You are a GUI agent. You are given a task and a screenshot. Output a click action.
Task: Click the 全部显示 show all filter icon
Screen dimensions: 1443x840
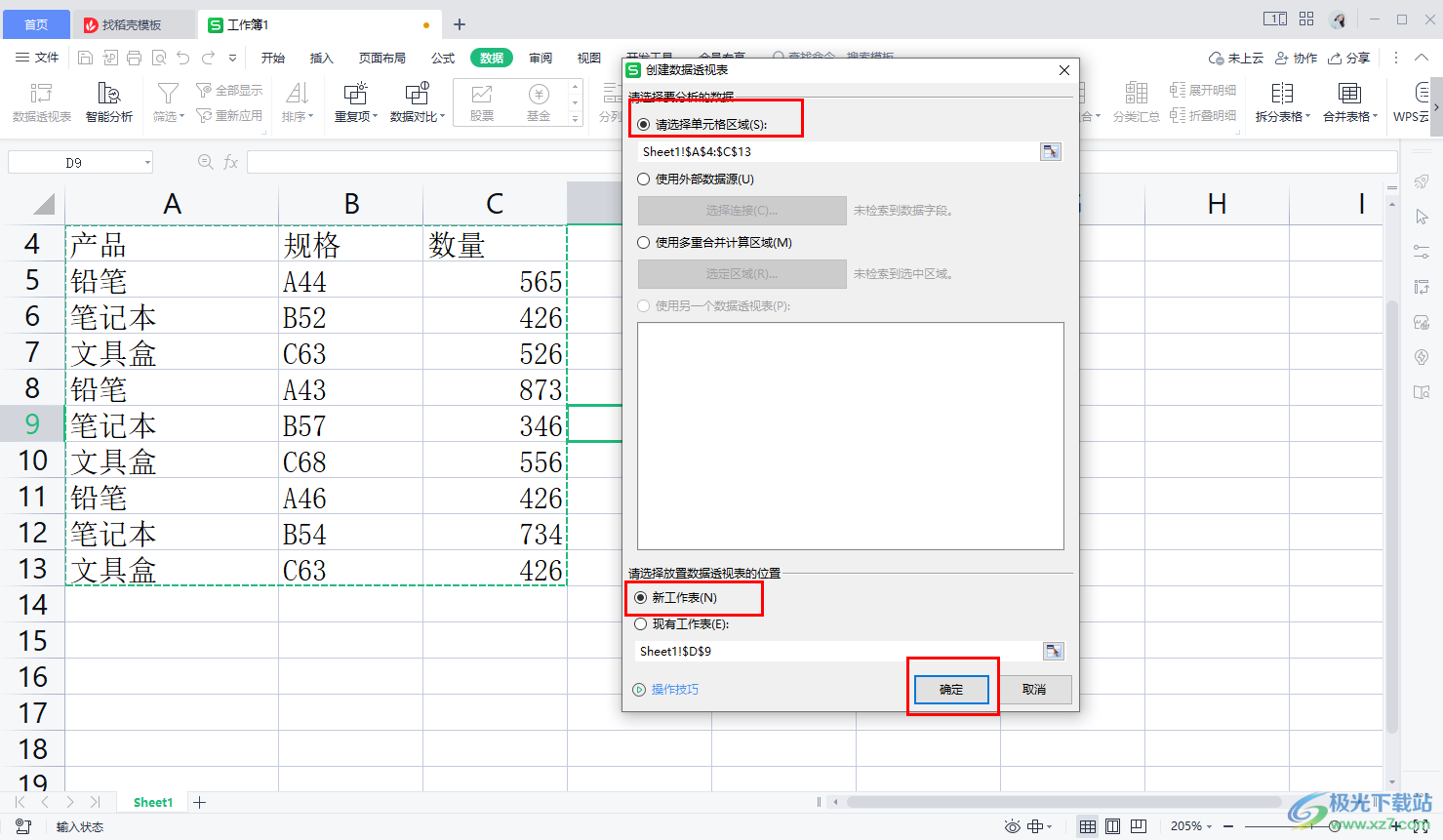click(229, 90)
